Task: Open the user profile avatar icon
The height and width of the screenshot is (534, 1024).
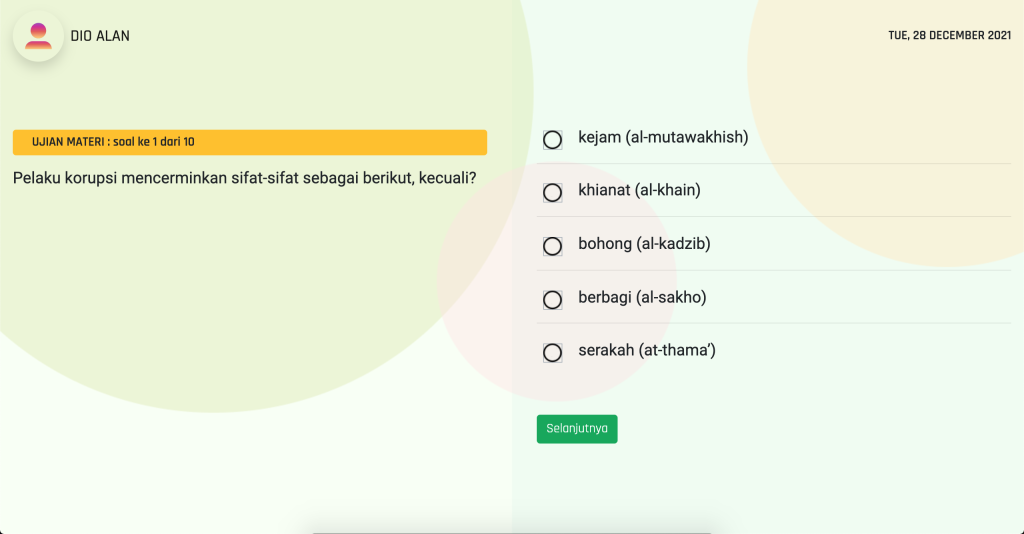Action: click(x=39, y=36)
